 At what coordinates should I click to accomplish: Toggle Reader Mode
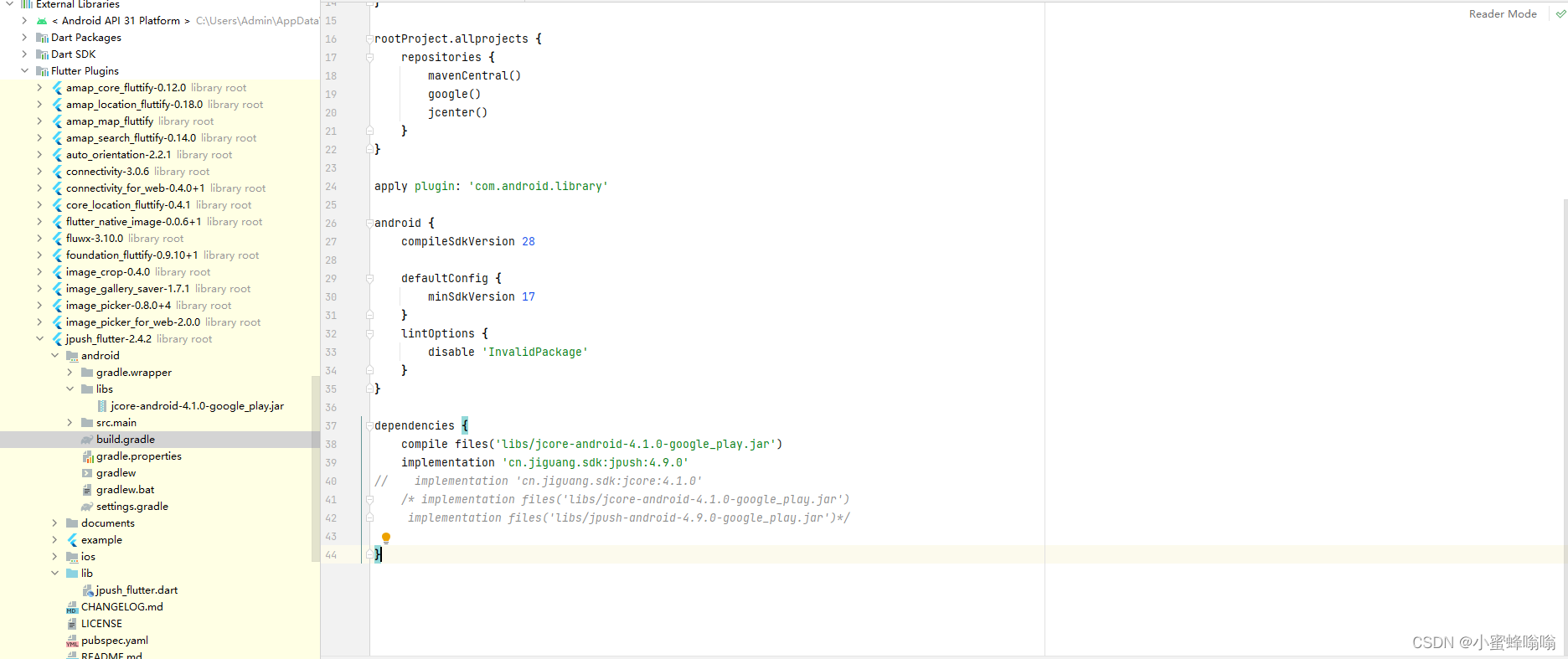[x=1503, y=14]
